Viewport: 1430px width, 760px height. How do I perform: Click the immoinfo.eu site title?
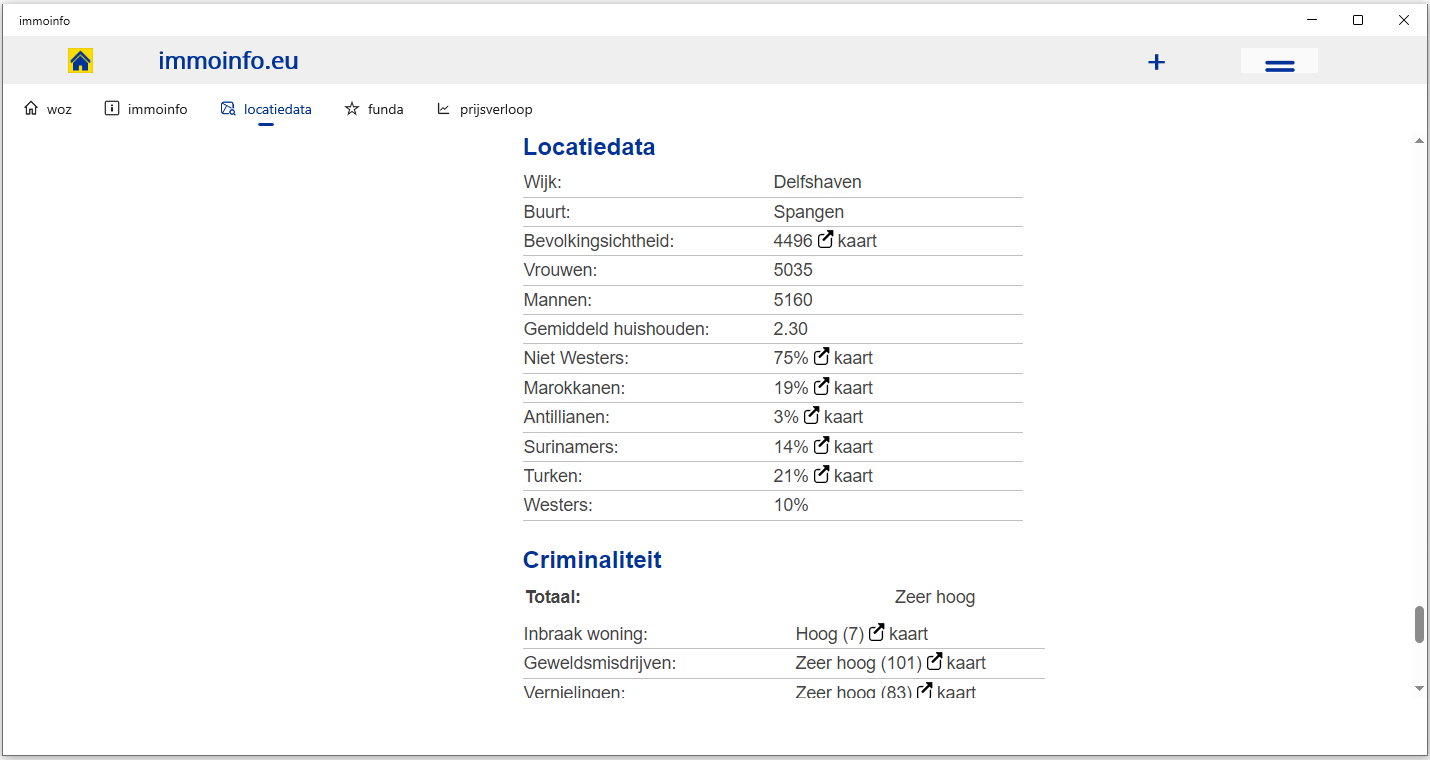pyautogui.click(x=228, y=61)
